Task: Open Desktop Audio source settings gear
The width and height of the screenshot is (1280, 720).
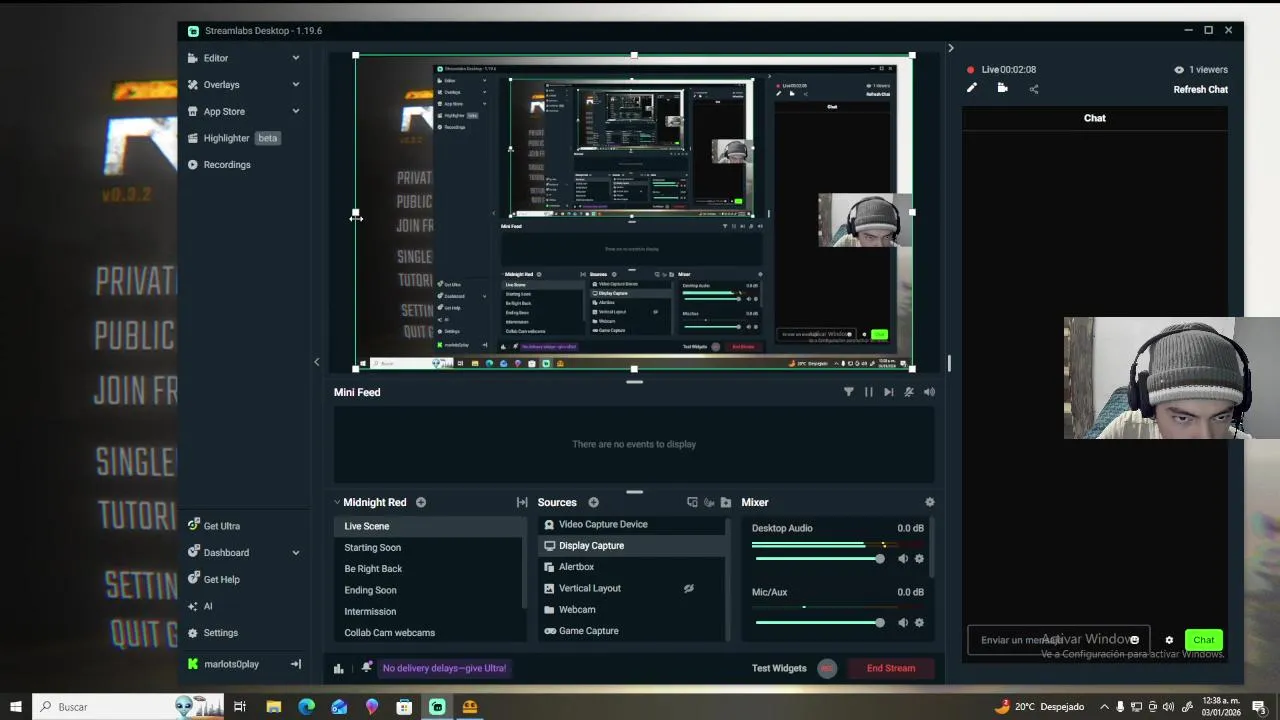Action: click(x=920, y=559)
